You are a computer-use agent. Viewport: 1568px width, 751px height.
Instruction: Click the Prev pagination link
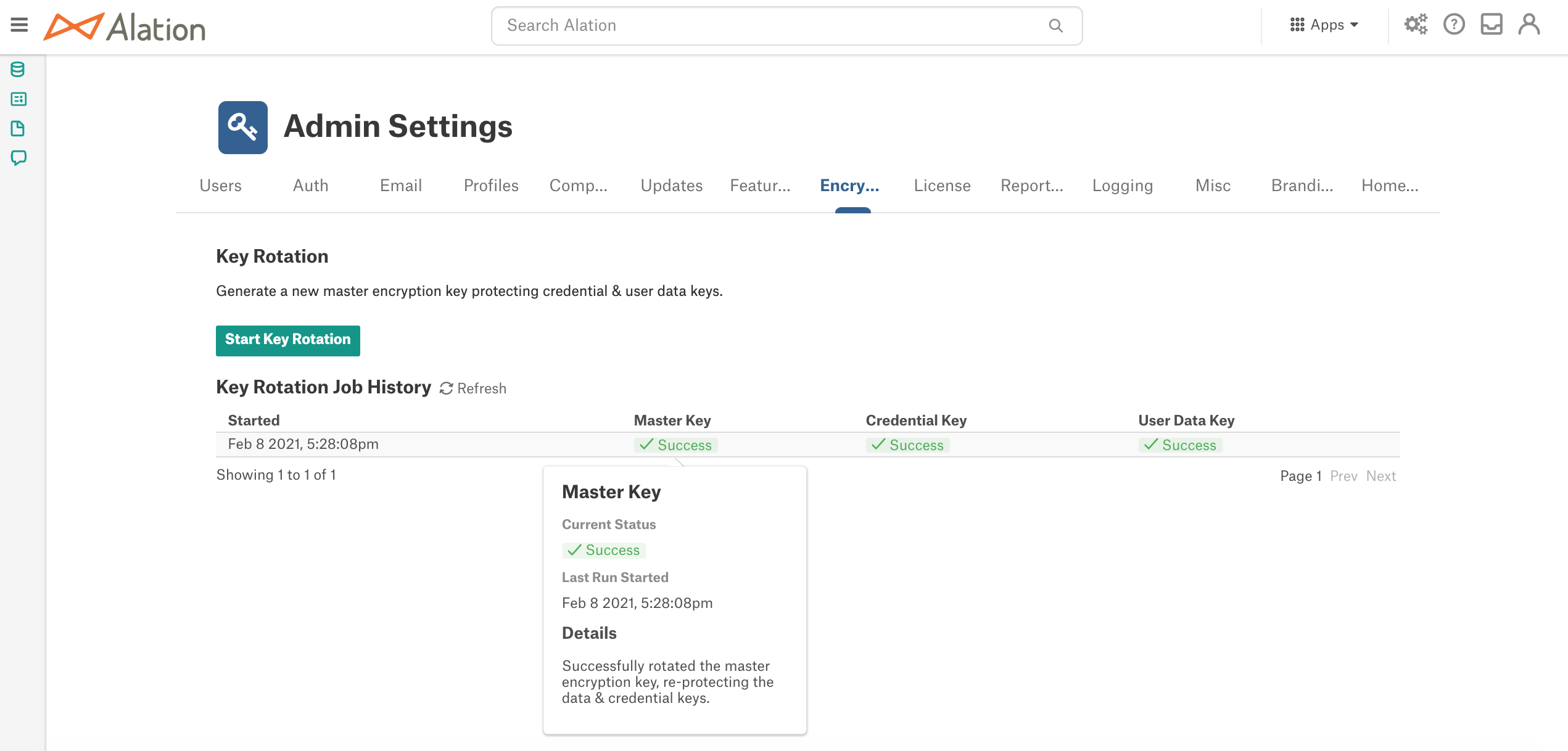tap(1343, 475)
